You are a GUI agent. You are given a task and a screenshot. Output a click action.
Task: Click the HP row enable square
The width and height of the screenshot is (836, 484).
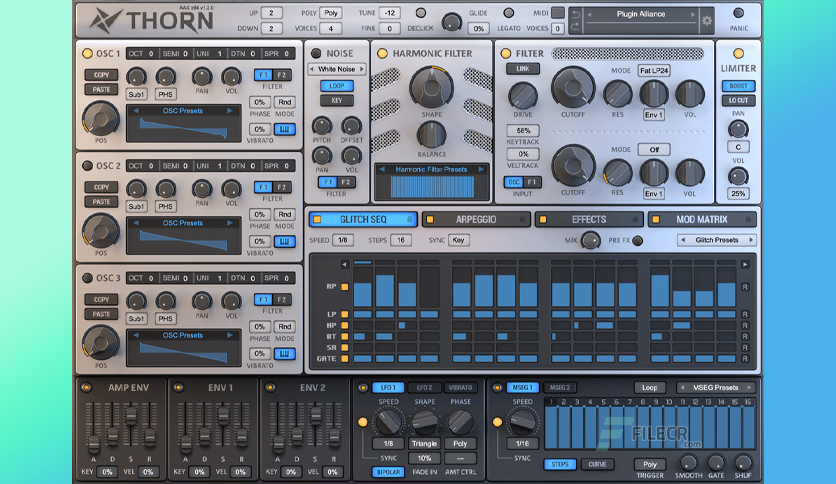[x=345, y=326]
